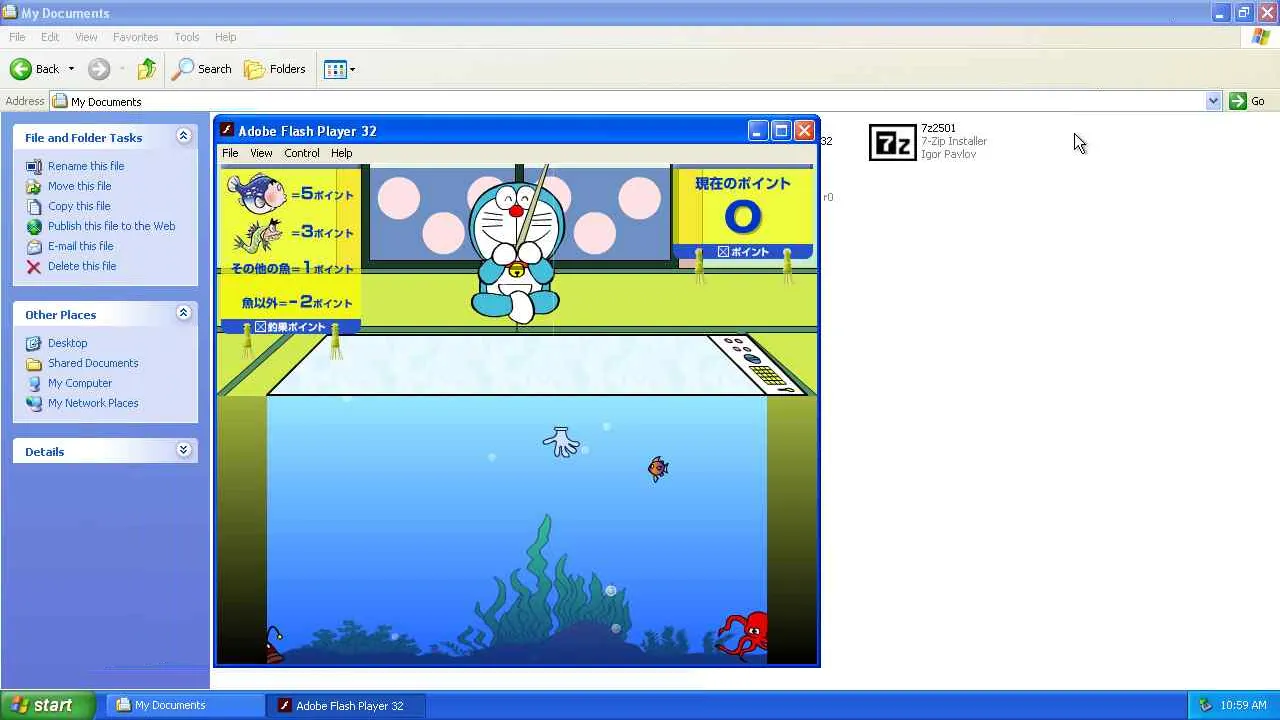Click the red X Delete icon
Image resolution: width=1280 pixels, height=720 pixels.
click(x=34, y=266)
